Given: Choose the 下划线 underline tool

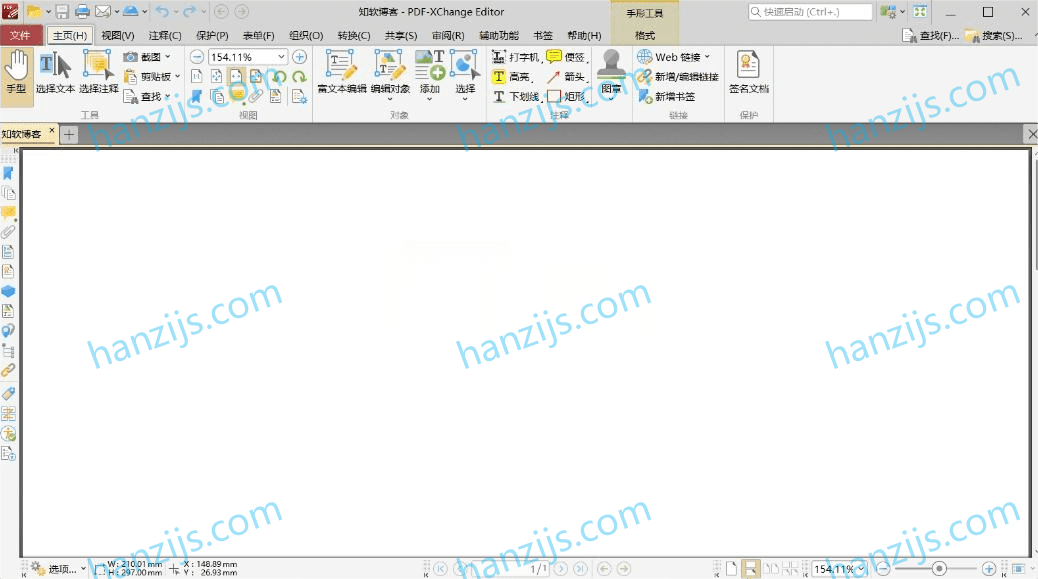Looking at the screenshot, I should [x=516, y=97].
